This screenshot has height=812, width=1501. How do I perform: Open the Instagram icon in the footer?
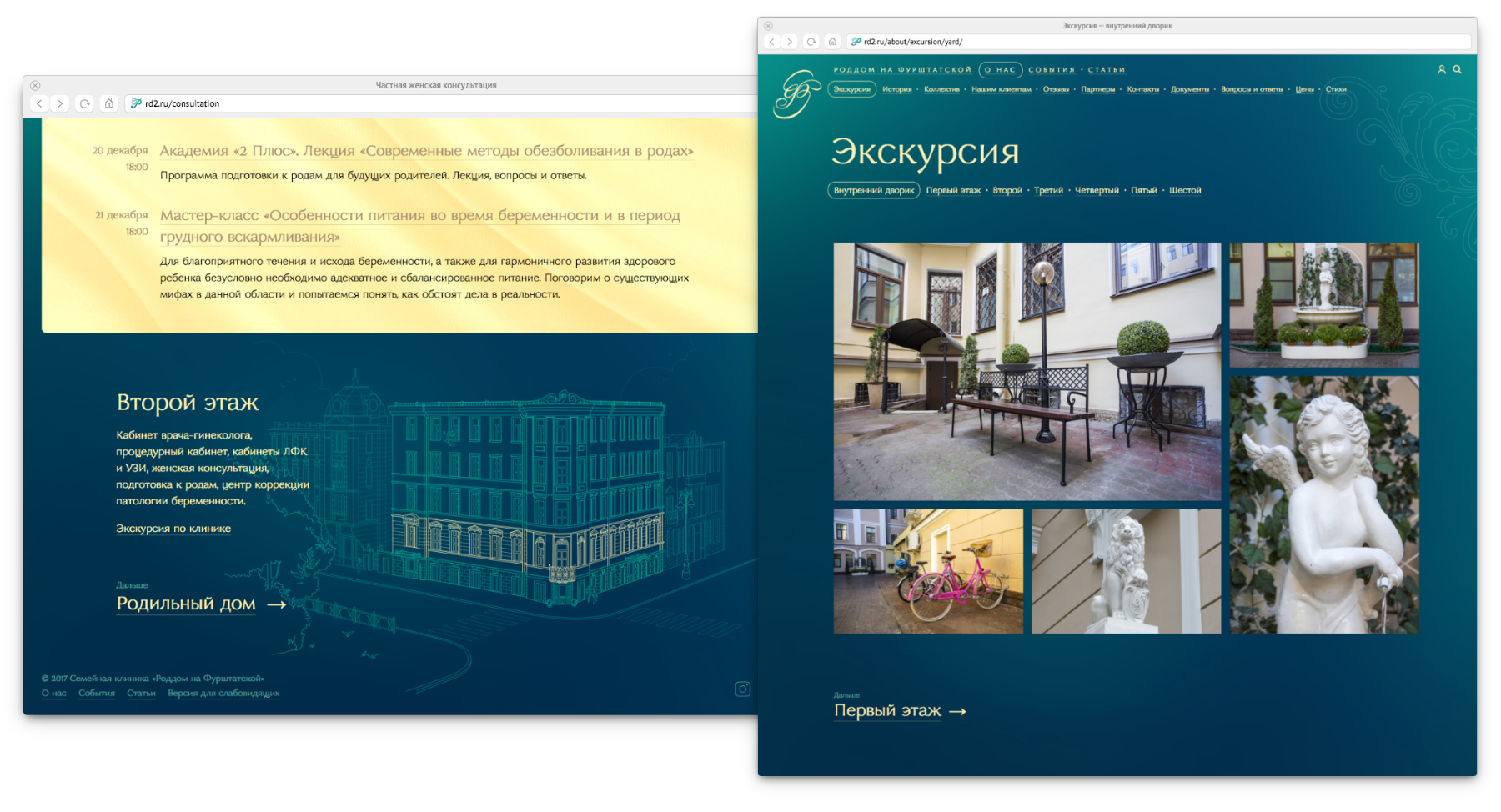pos(742,689)
